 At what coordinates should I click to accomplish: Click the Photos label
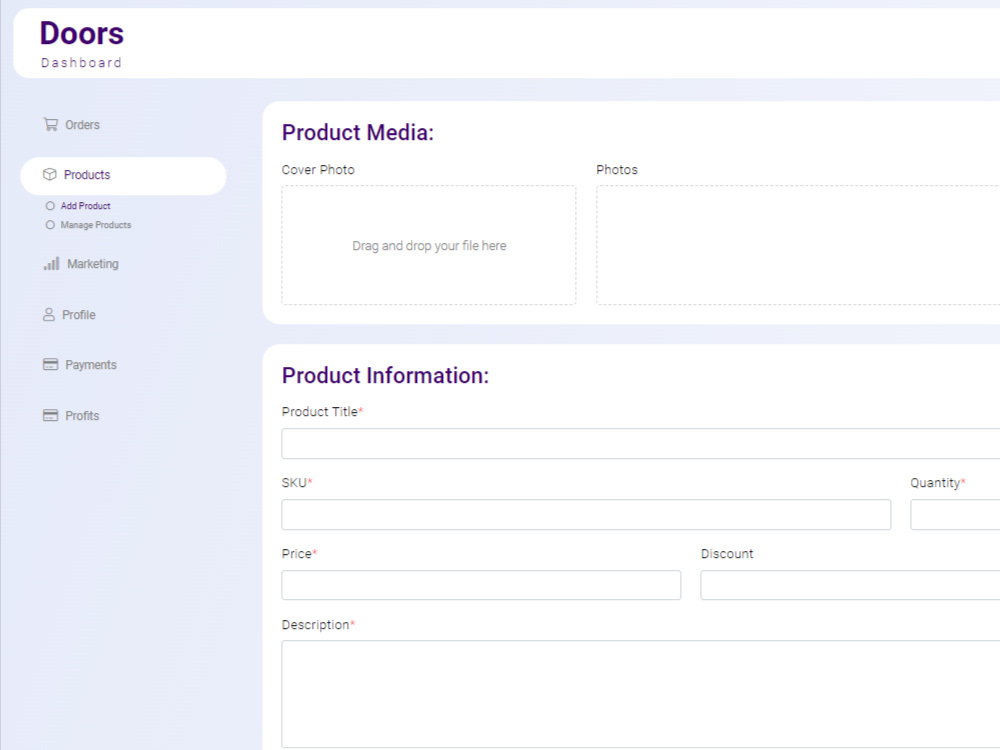[617, 170]
